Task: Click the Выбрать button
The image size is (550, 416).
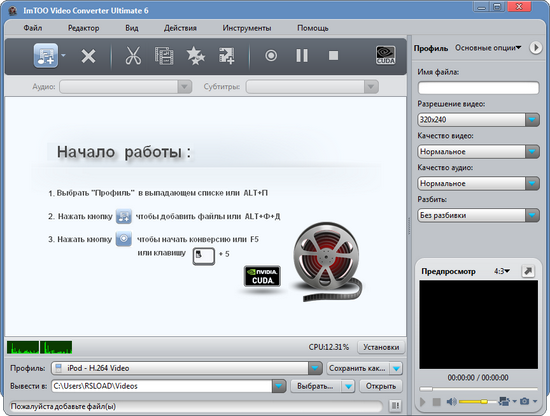Action: click(315, 386)
